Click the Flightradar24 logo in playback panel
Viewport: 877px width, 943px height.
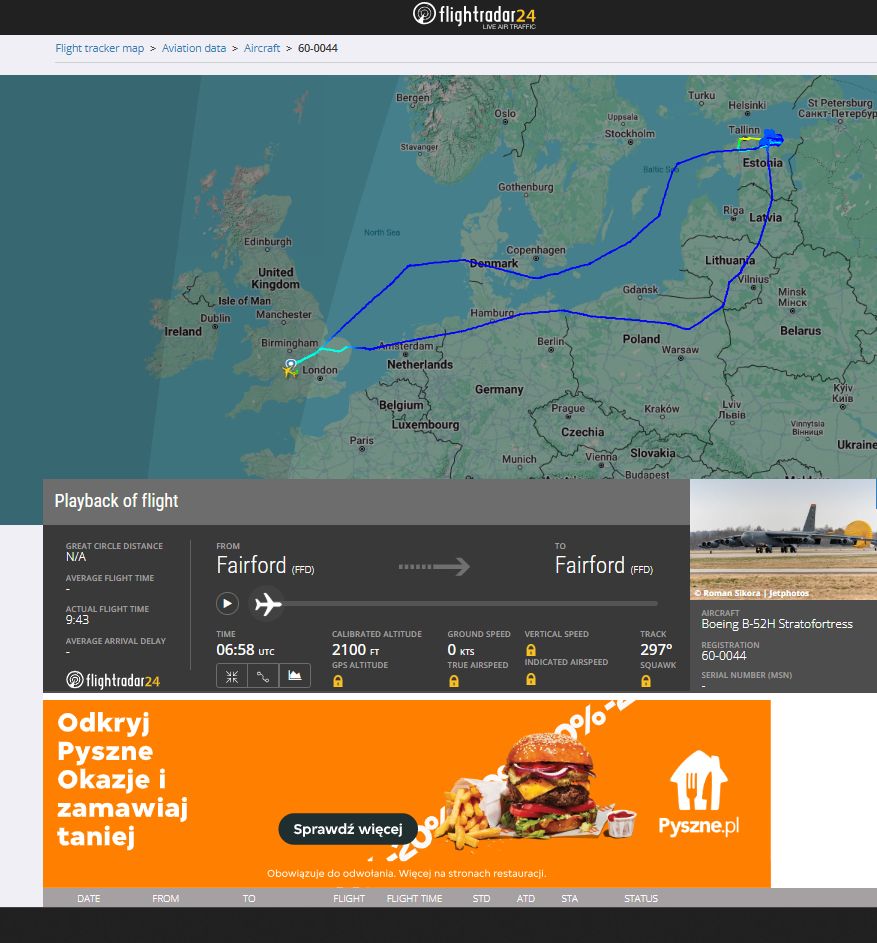pyautogui.click(x=113, y=680)
